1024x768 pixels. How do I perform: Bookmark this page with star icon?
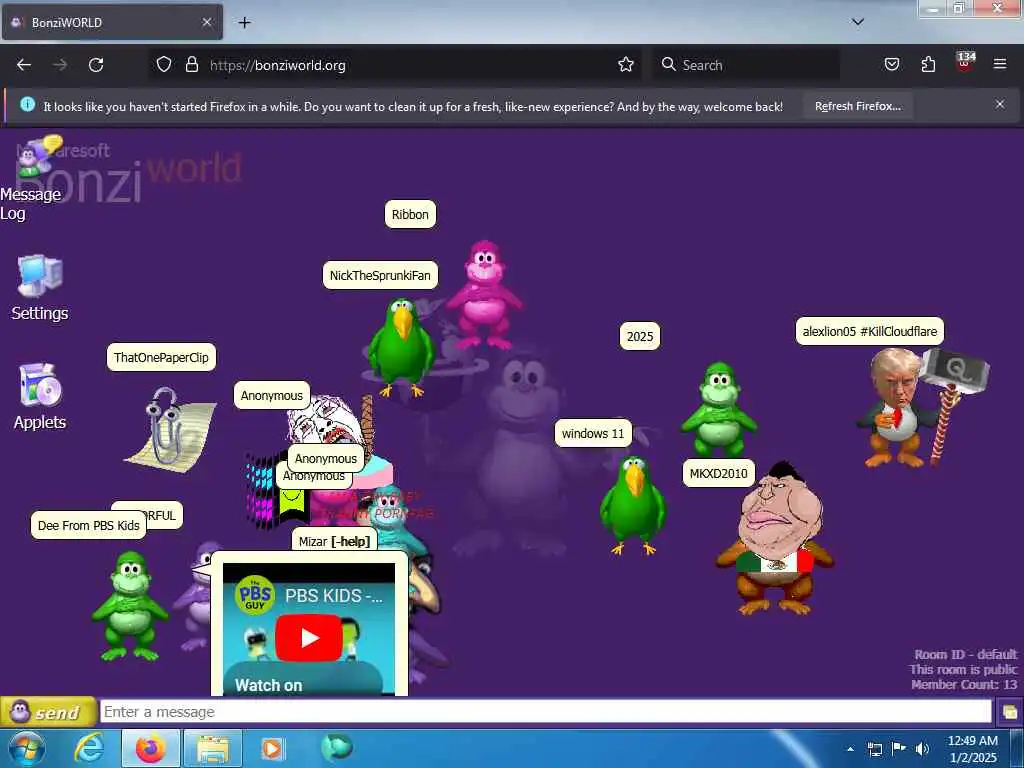click(626, 65)
